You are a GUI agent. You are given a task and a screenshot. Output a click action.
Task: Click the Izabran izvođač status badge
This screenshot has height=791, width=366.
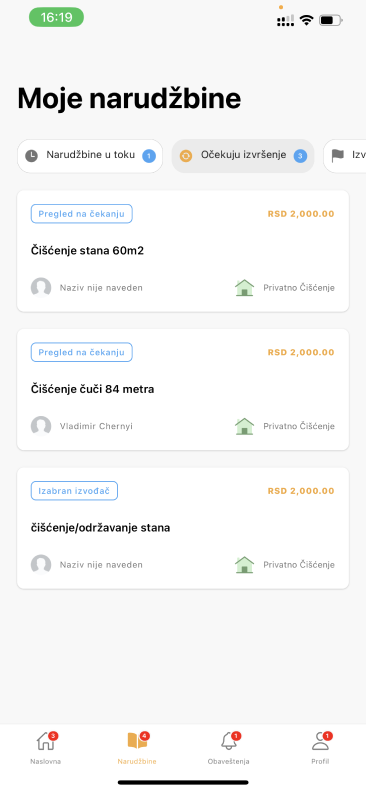(74, 491)
